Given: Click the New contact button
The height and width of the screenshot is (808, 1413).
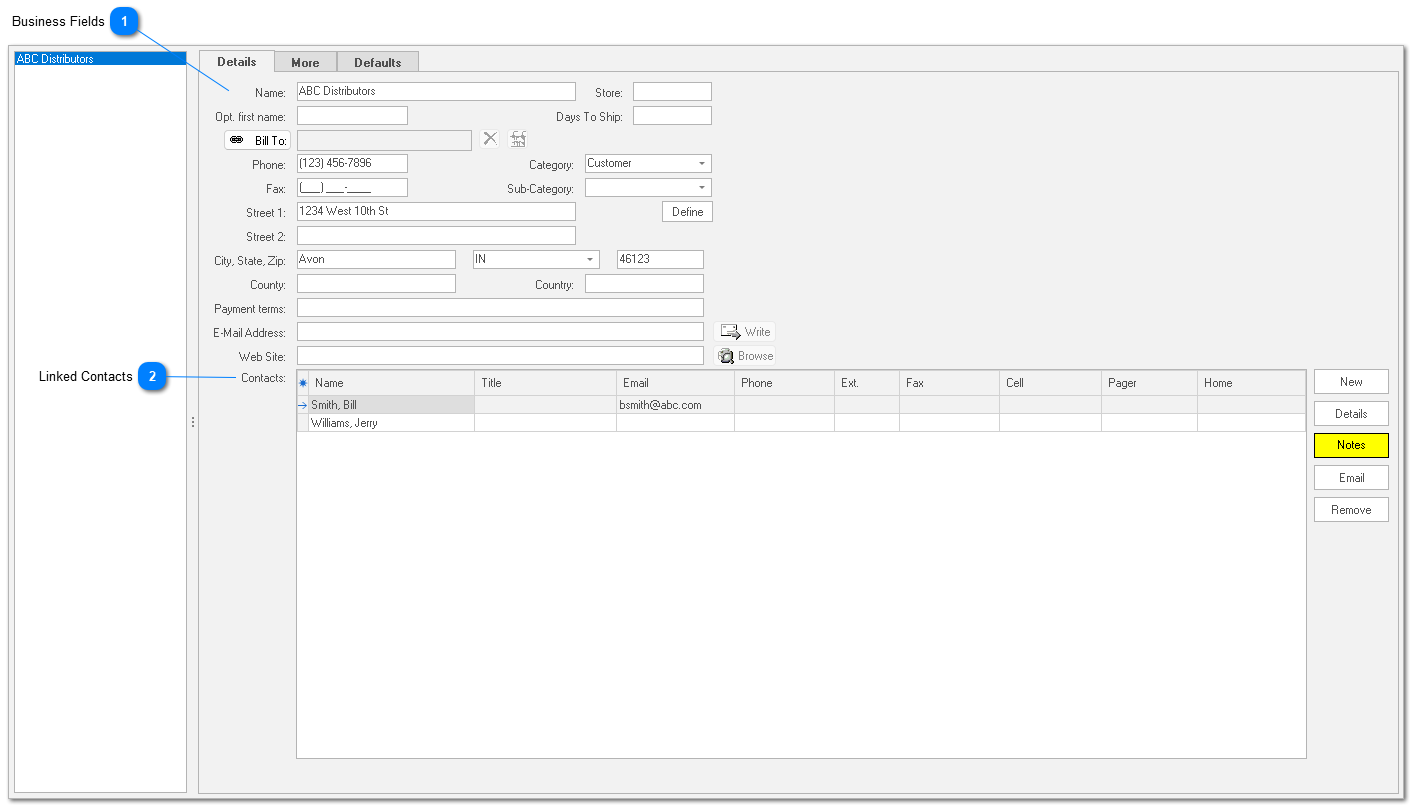Looking at the screenshot, I should [x=1350, y=382].
